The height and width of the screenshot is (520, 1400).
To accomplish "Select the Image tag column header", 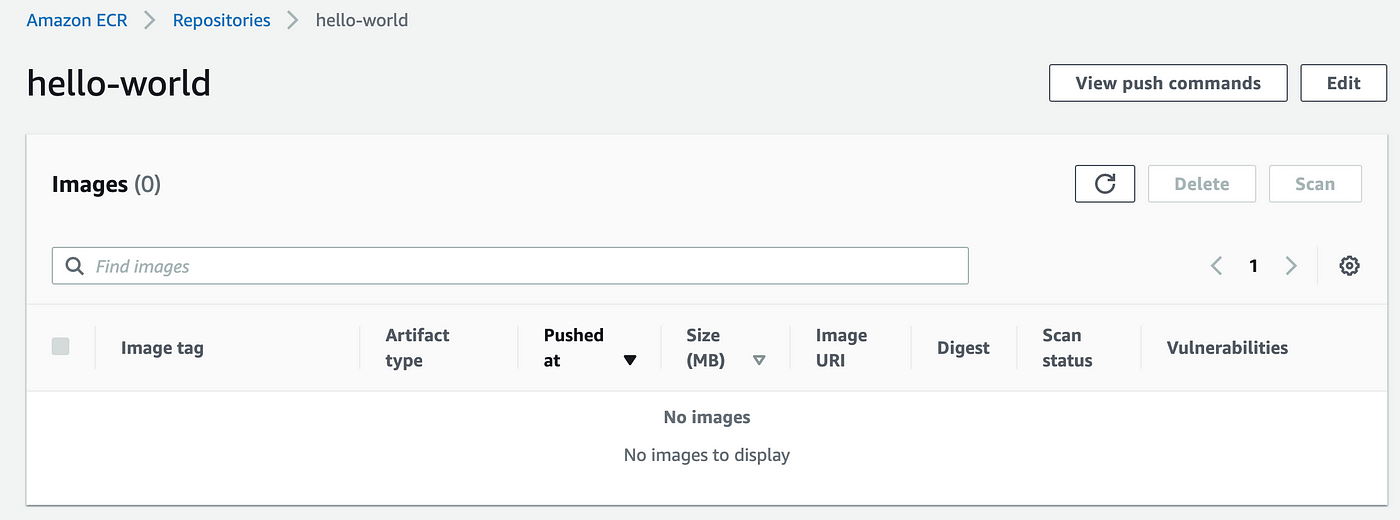I will [x=162, y=348].
